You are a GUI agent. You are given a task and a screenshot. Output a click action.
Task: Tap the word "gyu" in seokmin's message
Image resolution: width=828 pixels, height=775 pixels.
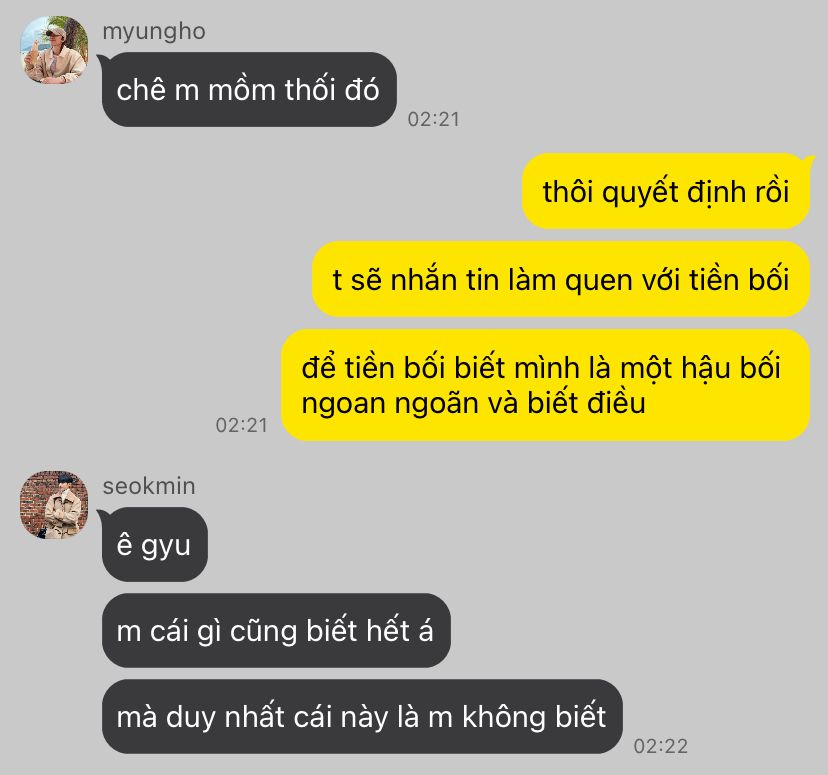[x=165, y=546]
